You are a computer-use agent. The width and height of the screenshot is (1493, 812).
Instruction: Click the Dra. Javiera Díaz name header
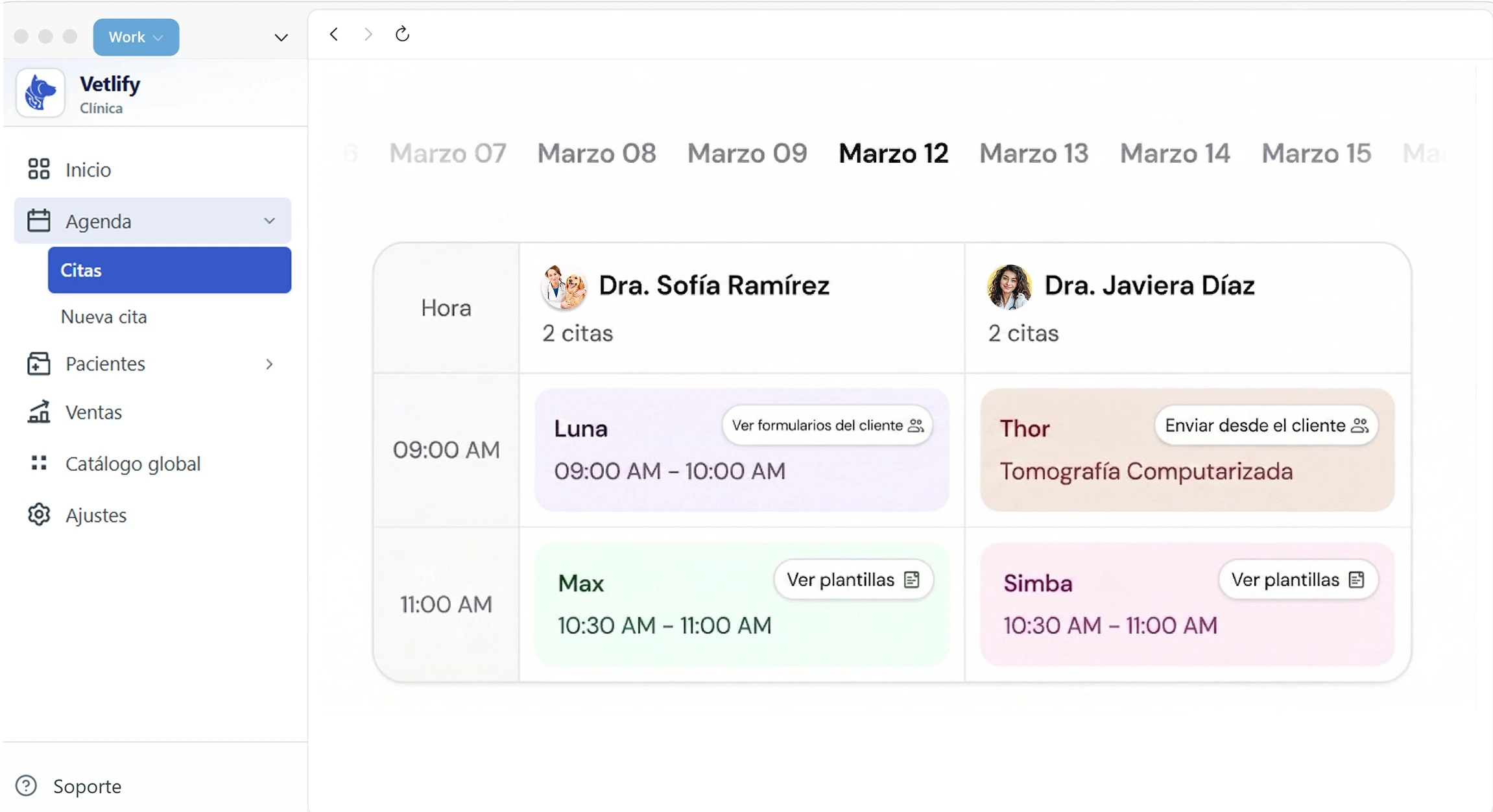click(x=1149, y=285)
